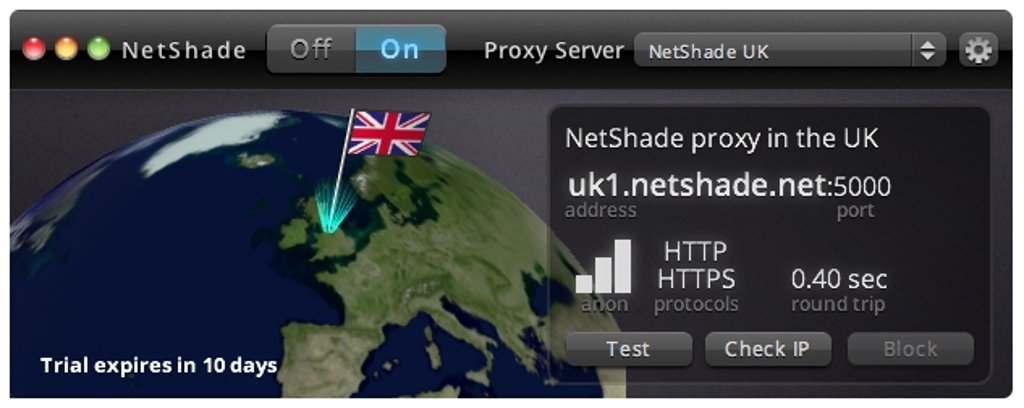The width and height of the screenshot is (1024, 408).
Task: Click the port number 5000
Action: tap(862, 188)
